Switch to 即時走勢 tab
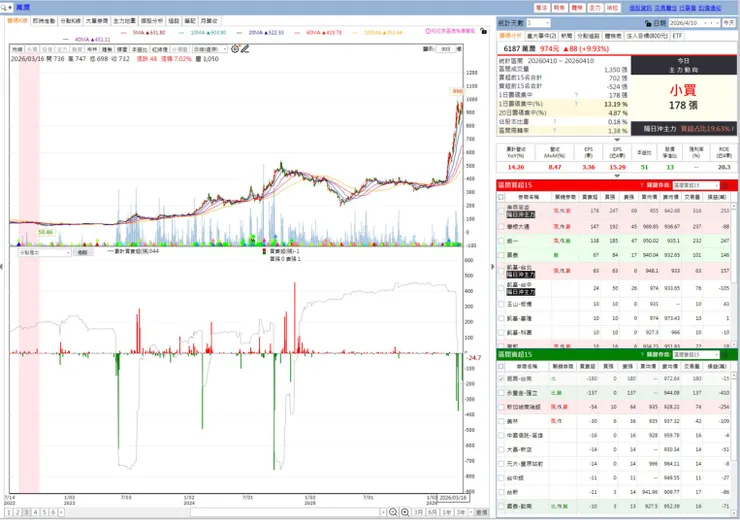Screen dimensions: 740x520 tap(44, 21)
